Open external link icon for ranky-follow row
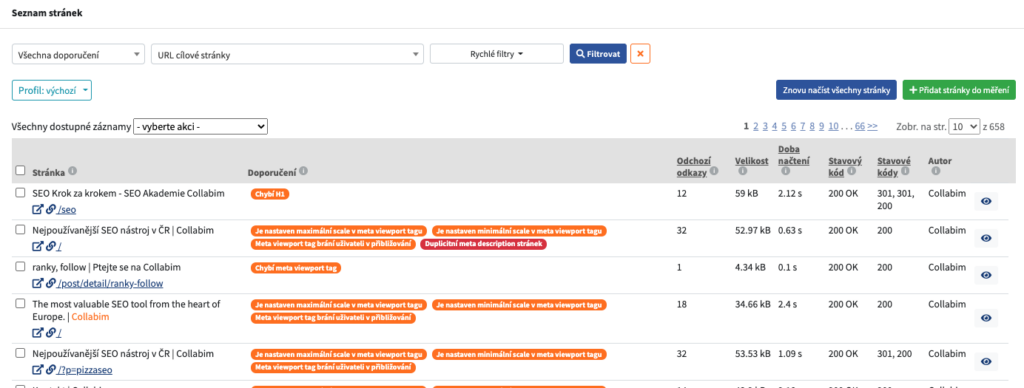 (37, 283)
